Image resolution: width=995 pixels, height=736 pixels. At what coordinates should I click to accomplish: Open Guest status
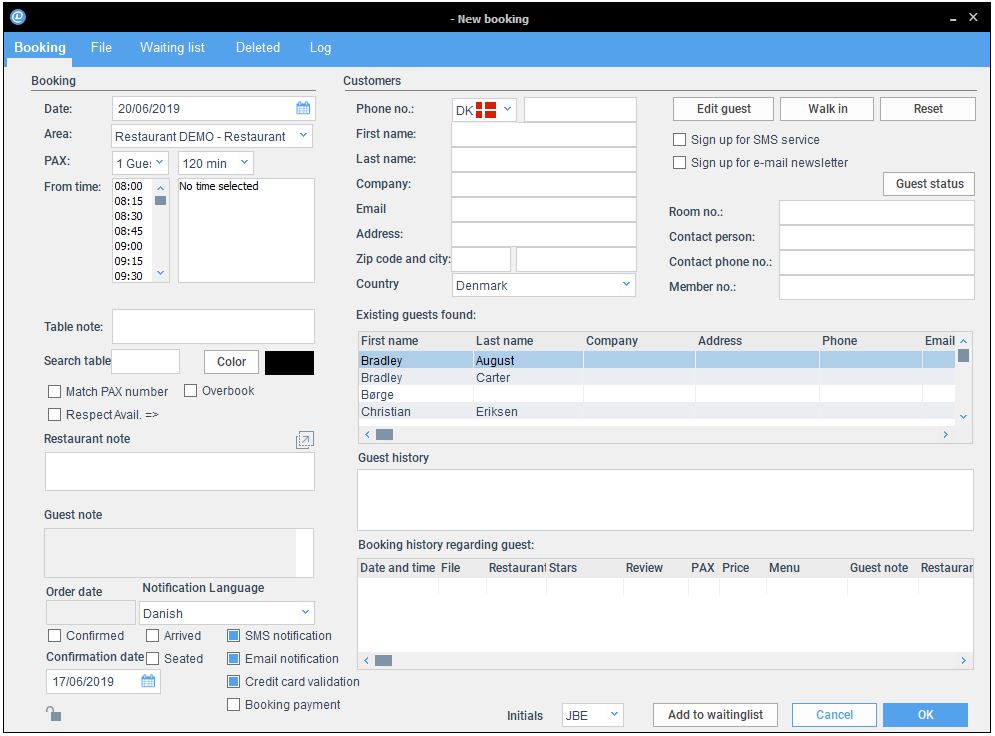pos(929,184)
